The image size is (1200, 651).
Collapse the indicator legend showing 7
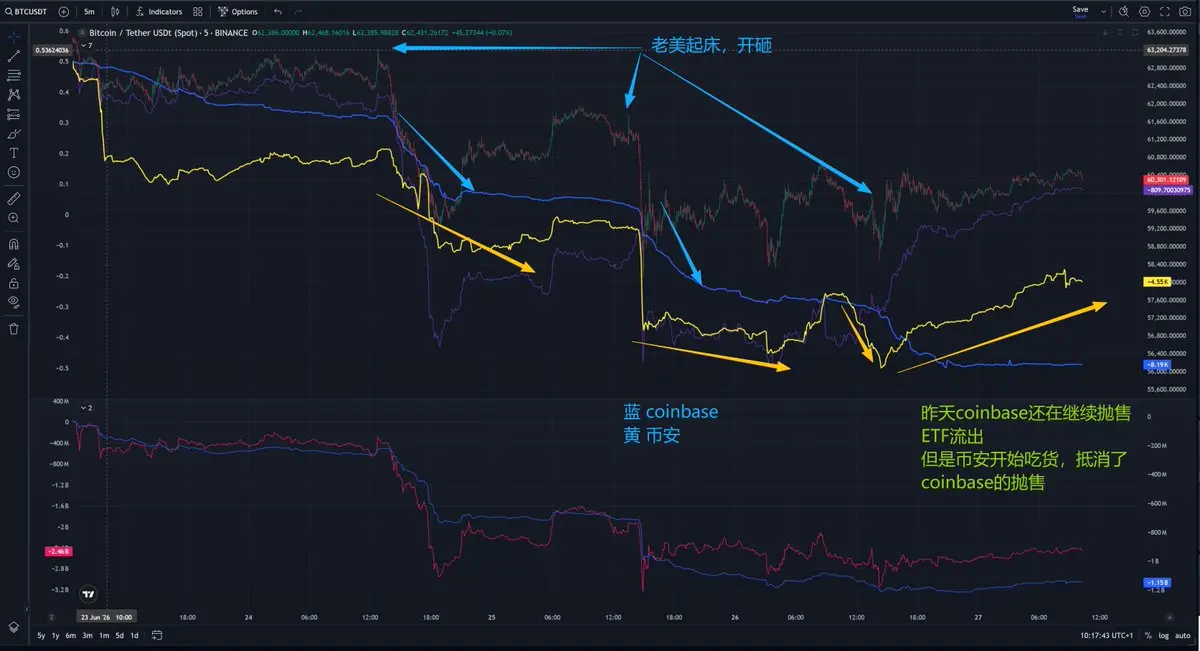[x=85, y=46]
